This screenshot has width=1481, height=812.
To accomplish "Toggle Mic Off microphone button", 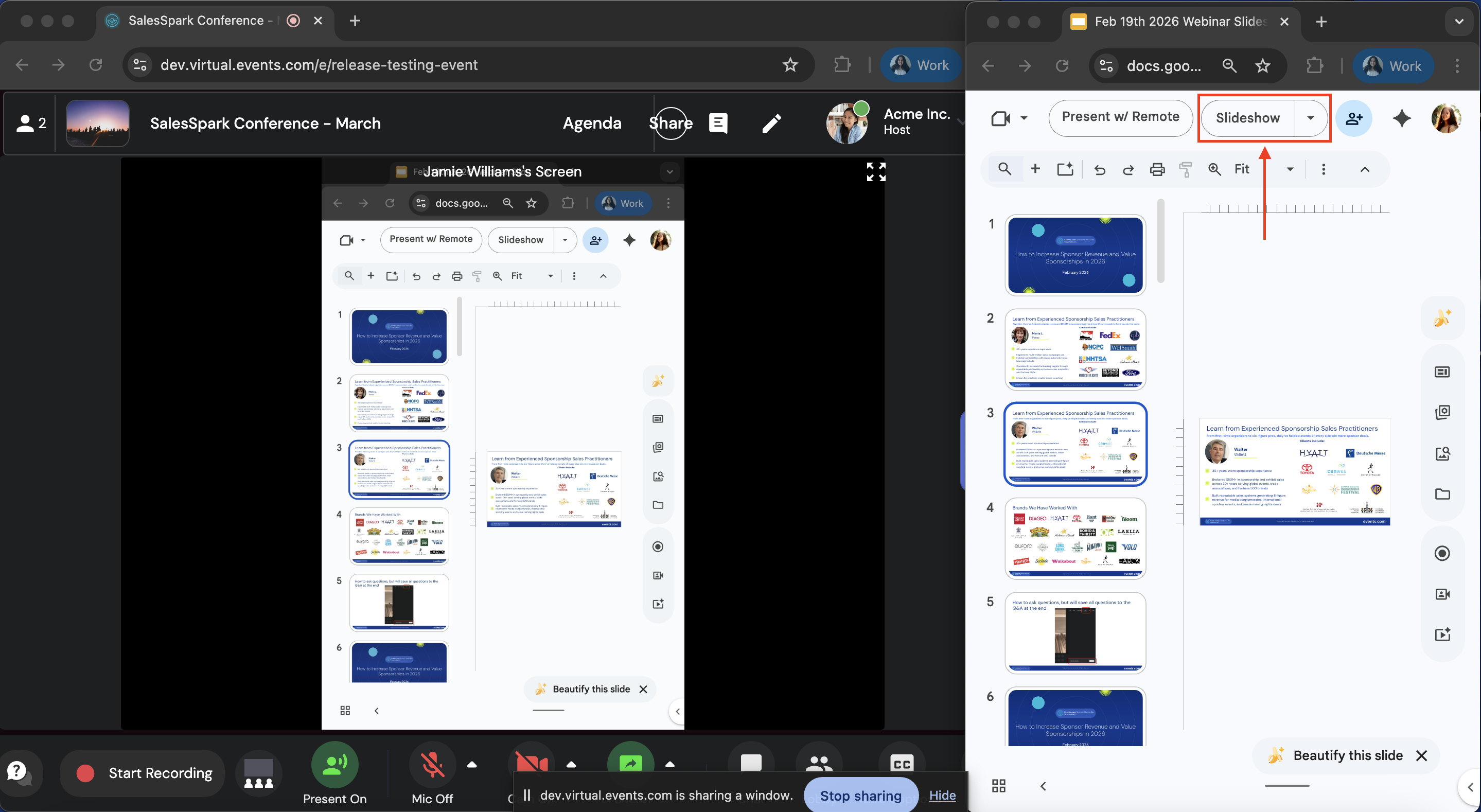I will 432,765.
